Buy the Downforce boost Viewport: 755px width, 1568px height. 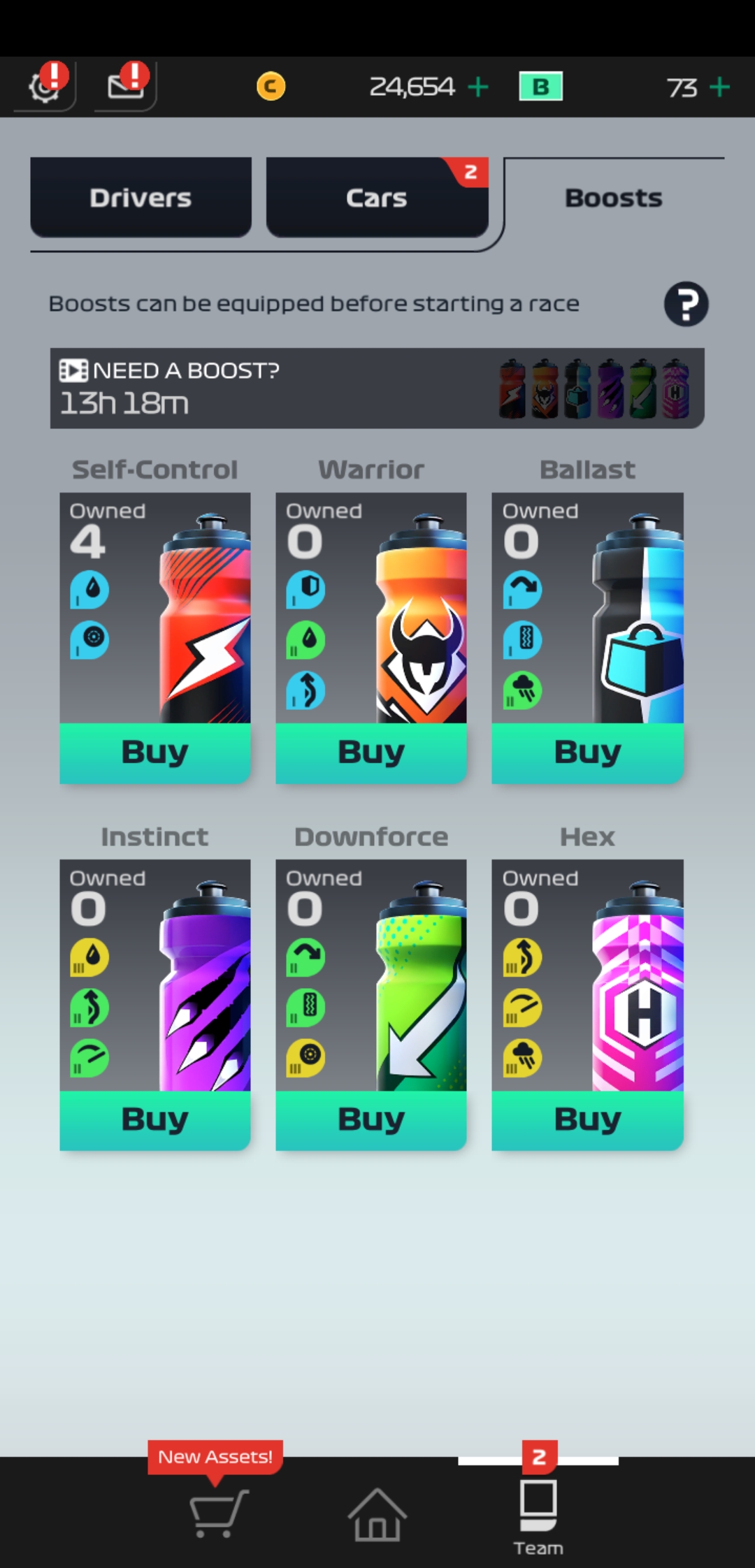pos(371,1119)
